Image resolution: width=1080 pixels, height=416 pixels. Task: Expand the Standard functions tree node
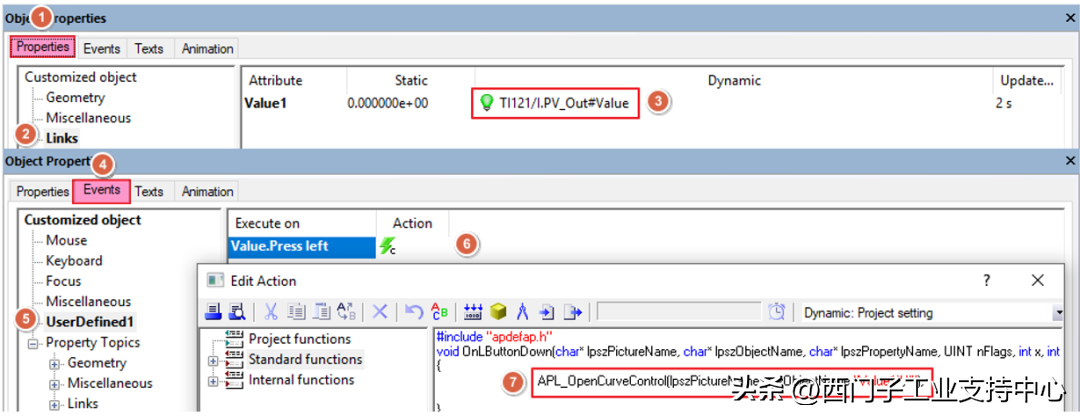tap(213, 360)
